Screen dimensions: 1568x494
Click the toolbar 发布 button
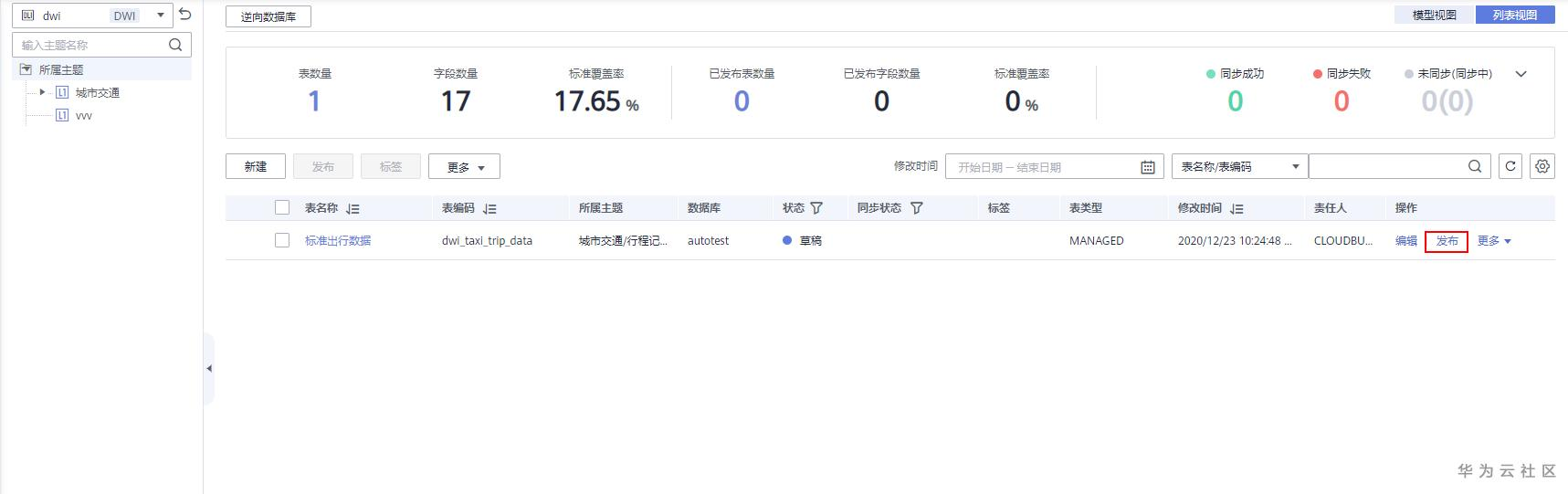coord(323,166)
